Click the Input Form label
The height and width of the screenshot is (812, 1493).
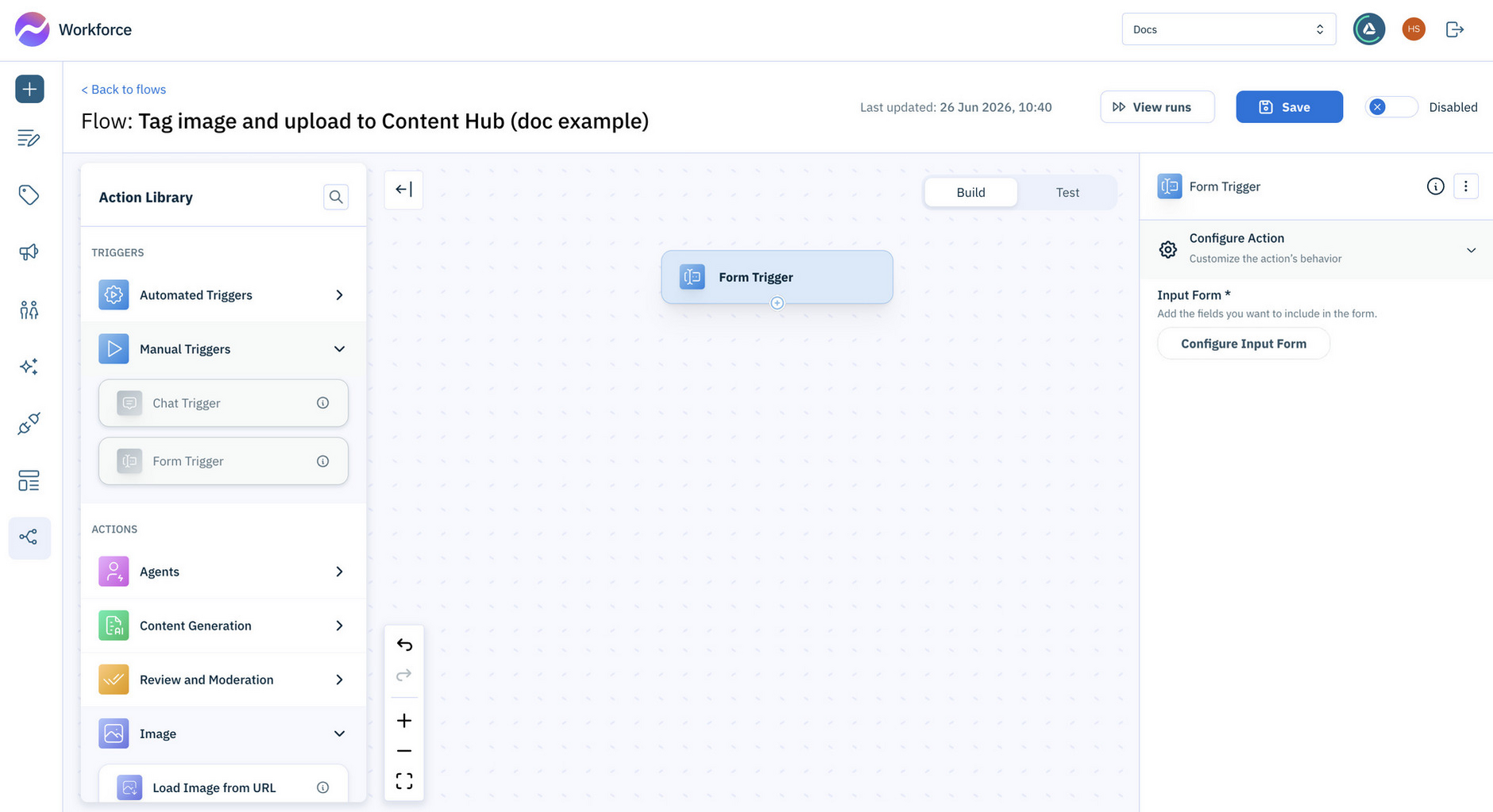click(x=1194, y=295)
